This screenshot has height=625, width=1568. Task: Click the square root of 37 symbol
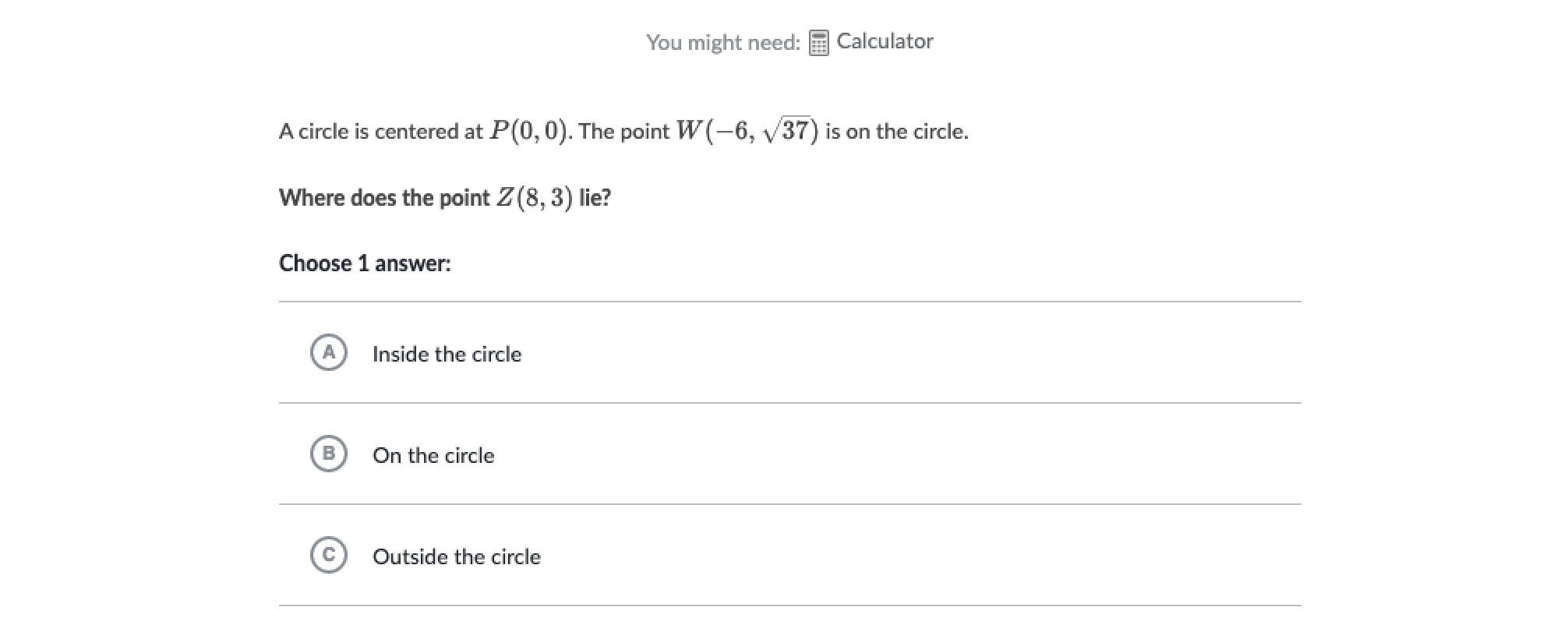click(789, 131)
